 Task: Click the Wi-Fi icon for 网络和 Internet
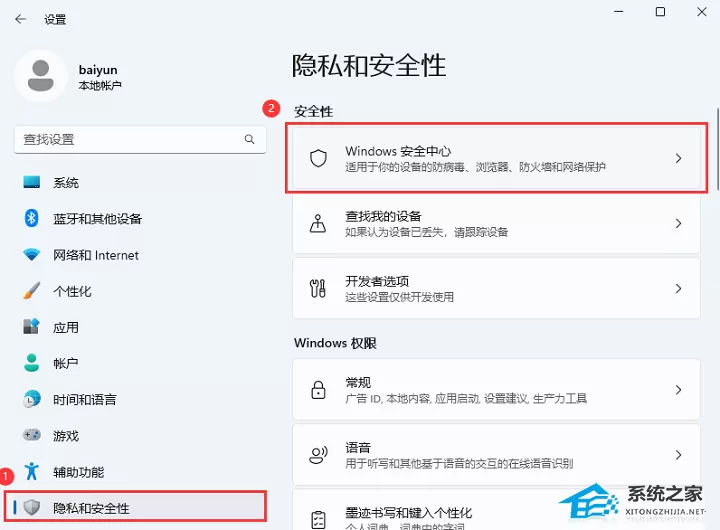[x=32, y=254]
